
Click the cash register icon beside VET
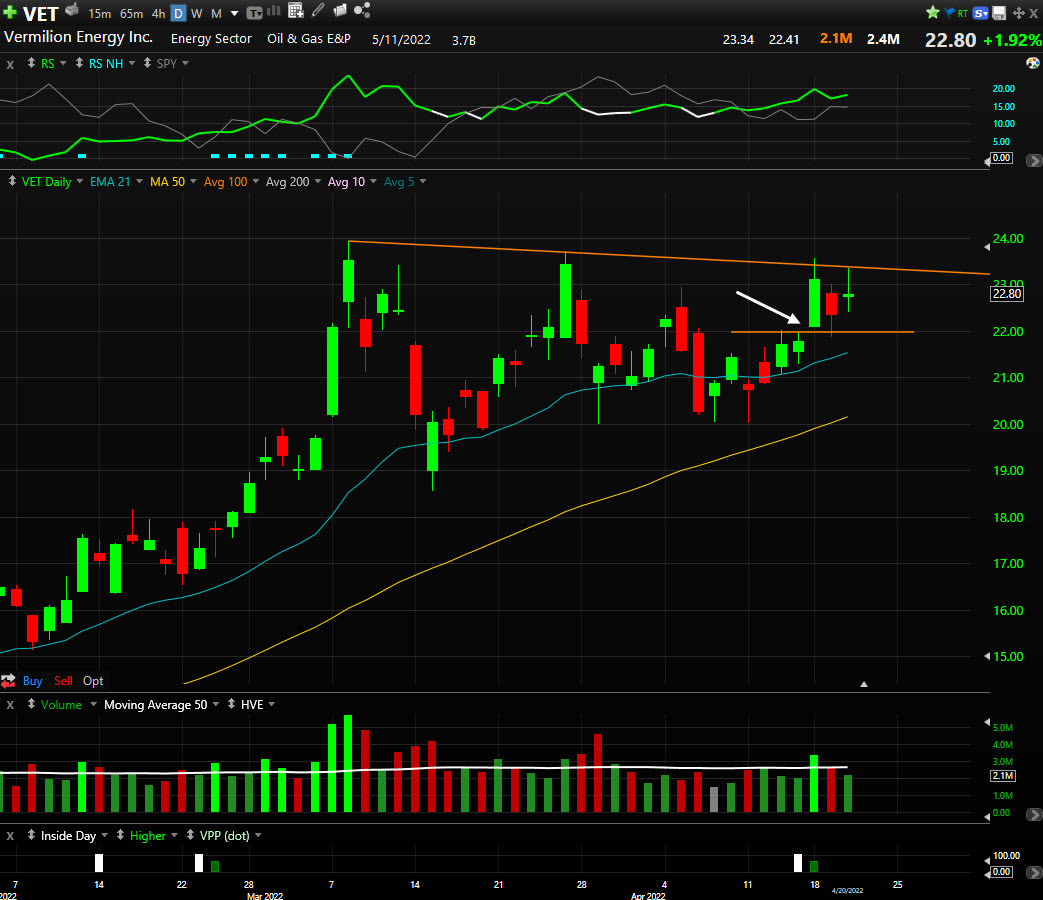click(72, 10)
